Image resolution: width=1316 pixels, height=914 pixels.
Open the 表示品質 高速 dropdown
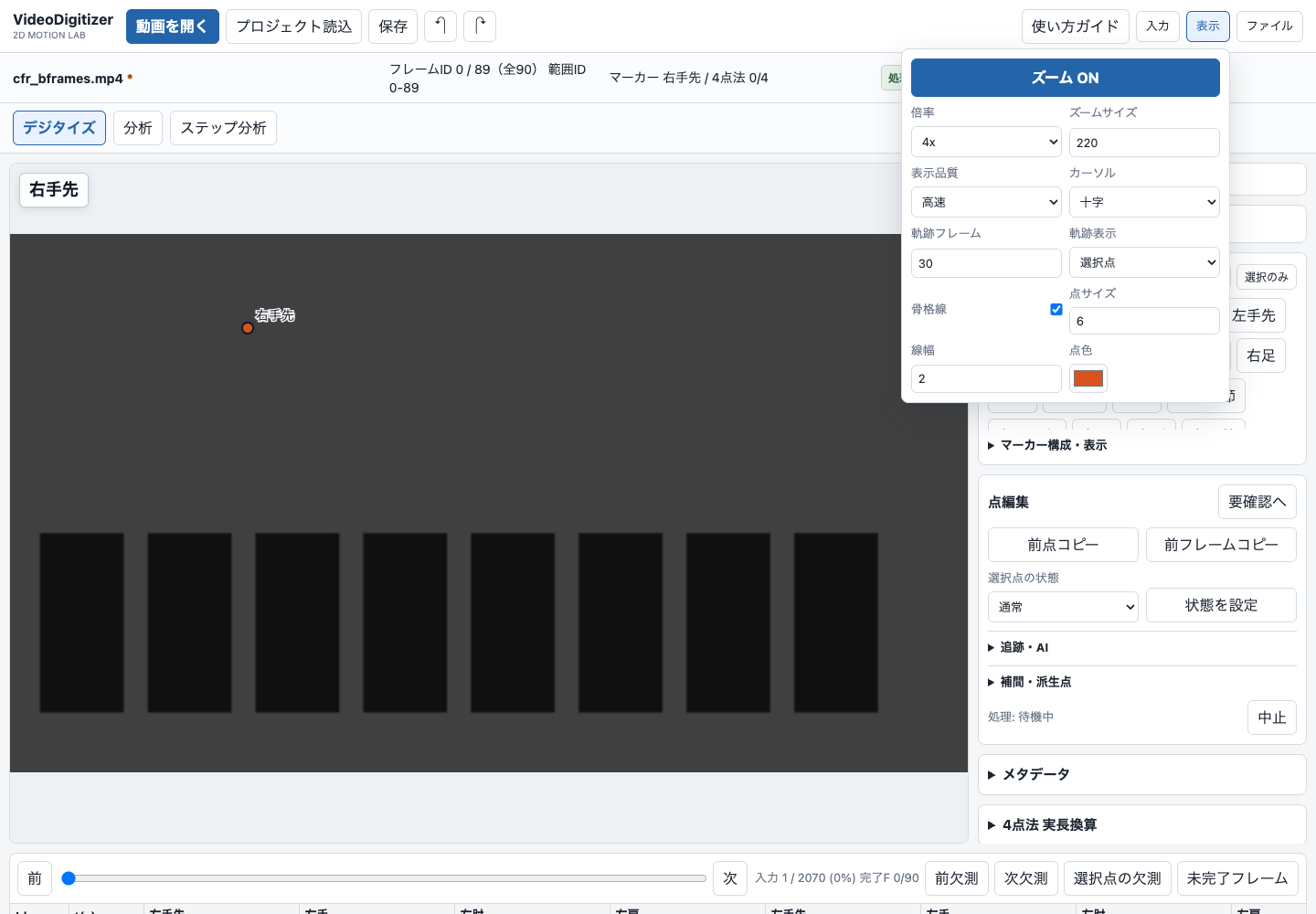tap(986, 202)
